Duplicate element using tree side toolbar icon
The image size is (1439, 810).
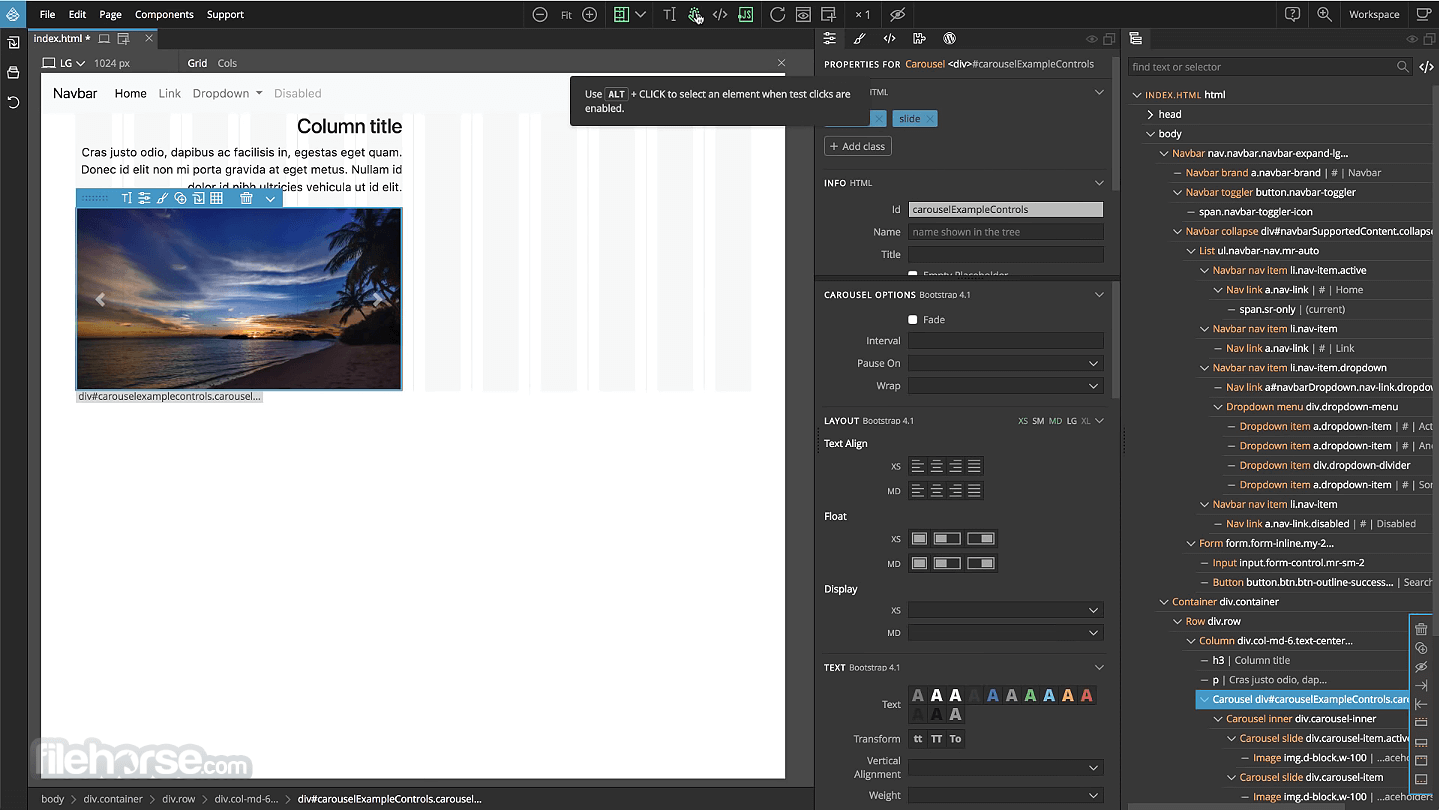1421,648
